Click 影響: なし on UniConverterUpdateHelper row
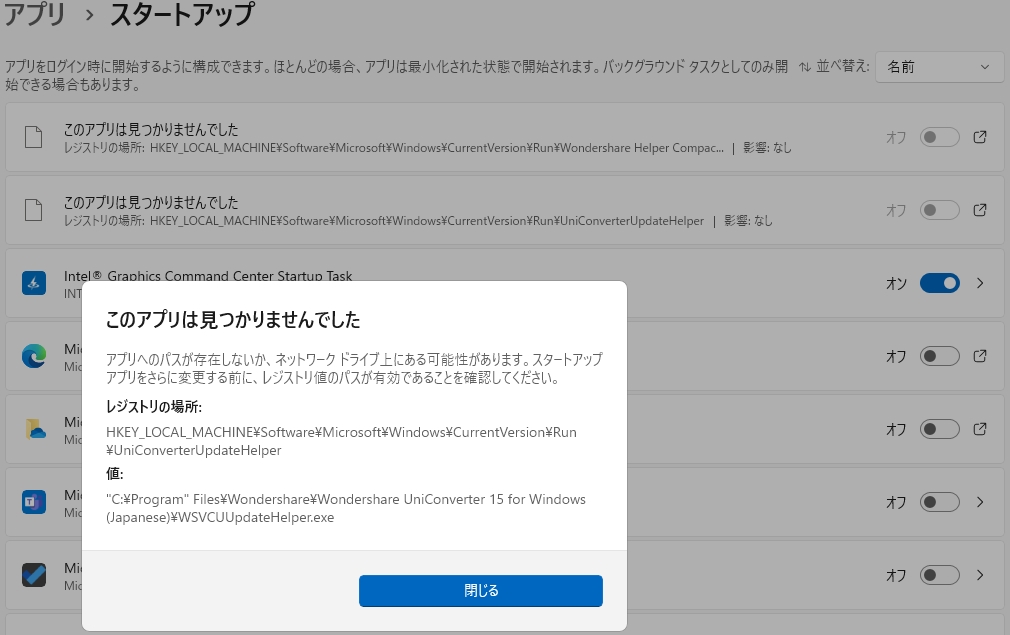Image resolution: width=1010 pixels, height=635 pixels. click(748, 220)
